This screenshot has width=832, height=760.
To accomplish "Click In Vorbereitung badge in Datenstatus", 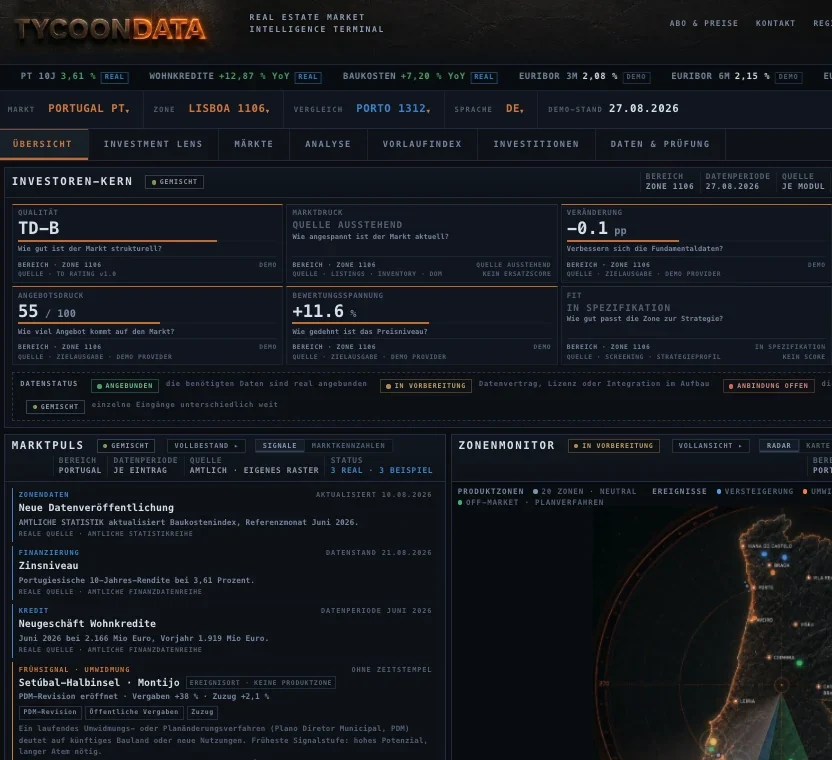I will click(426, 386).
